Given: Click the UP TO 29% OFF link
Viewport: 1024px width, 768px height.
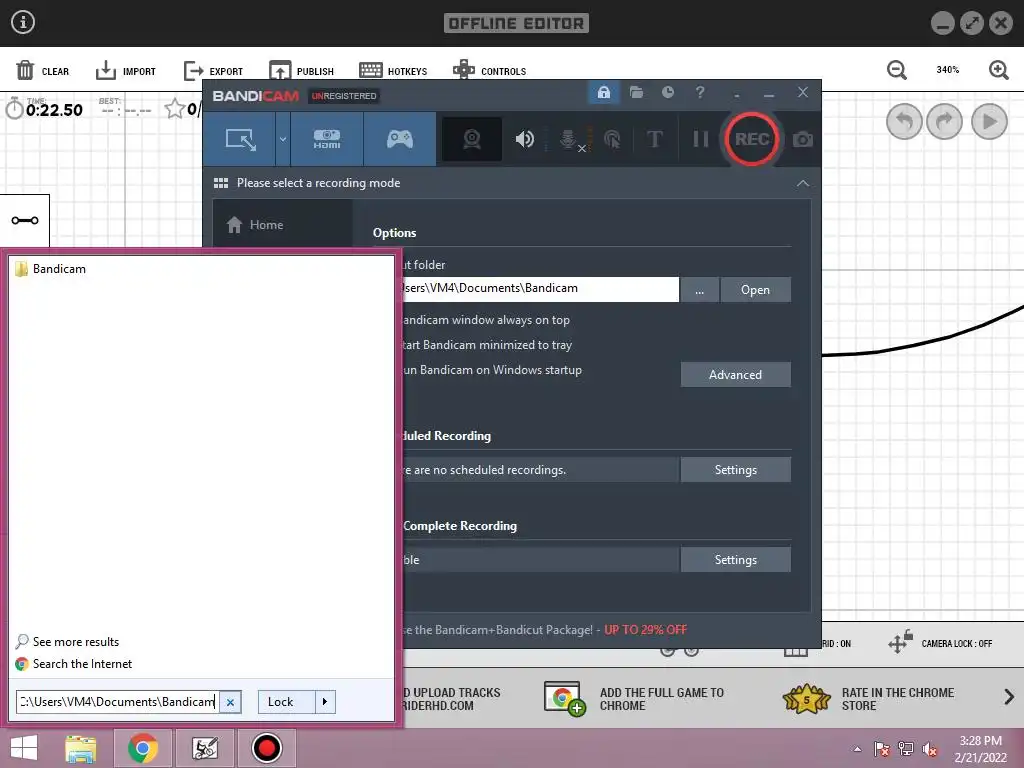Looking at the screenshot, I should 645,630.
